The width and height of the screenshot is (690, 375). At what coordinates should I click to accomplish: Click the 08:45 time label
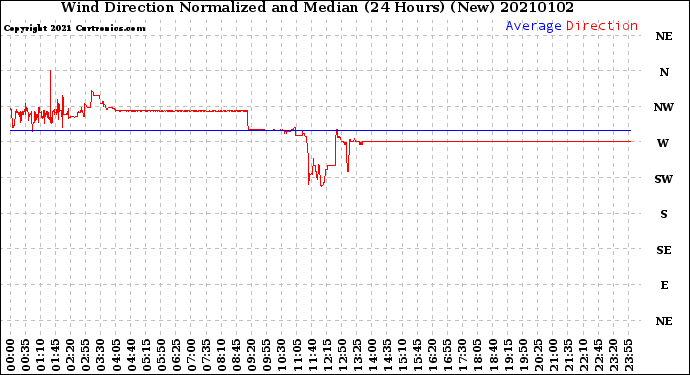[237, 355]
